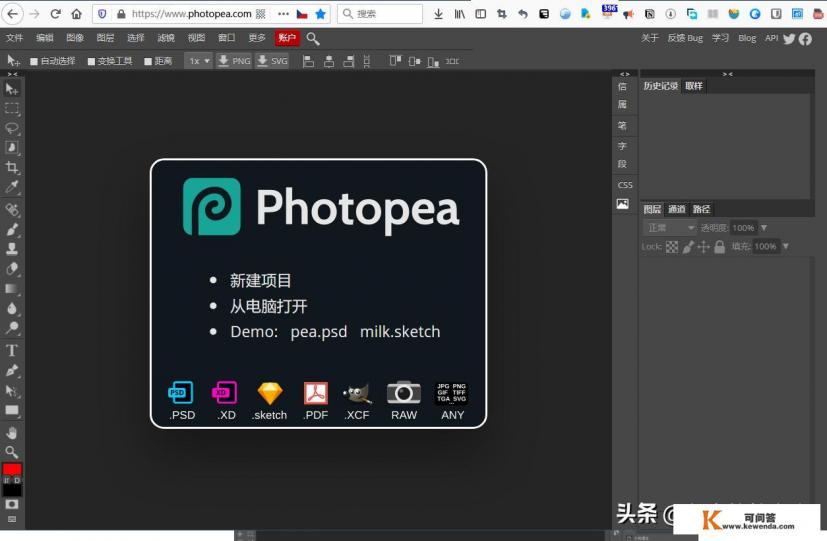Select the Eraser tool
827x541 pixels.
12,269
